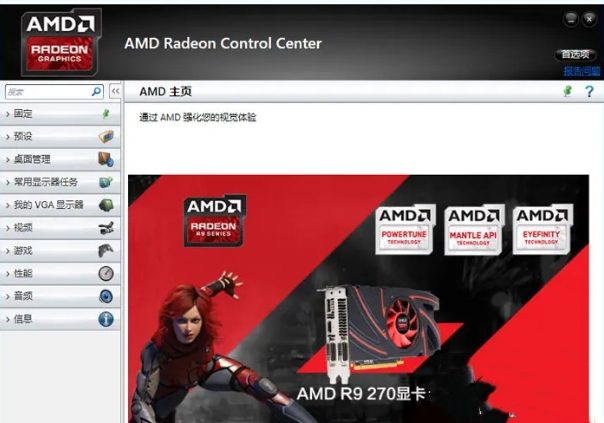Expand the 固定 section

[61, 114]
